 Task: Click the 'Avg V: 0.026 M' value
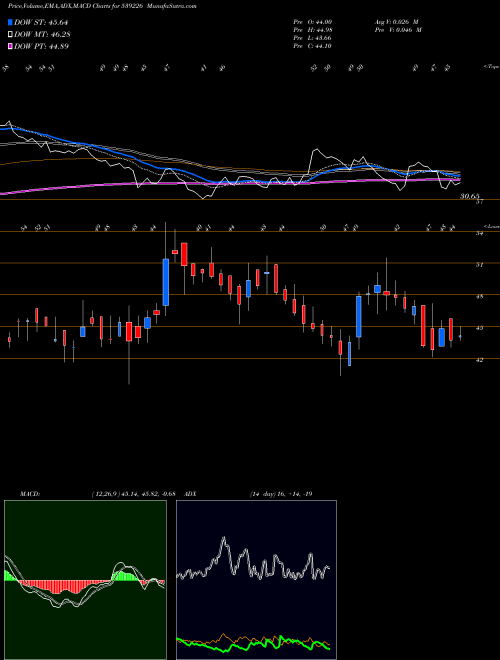[396, 21]
